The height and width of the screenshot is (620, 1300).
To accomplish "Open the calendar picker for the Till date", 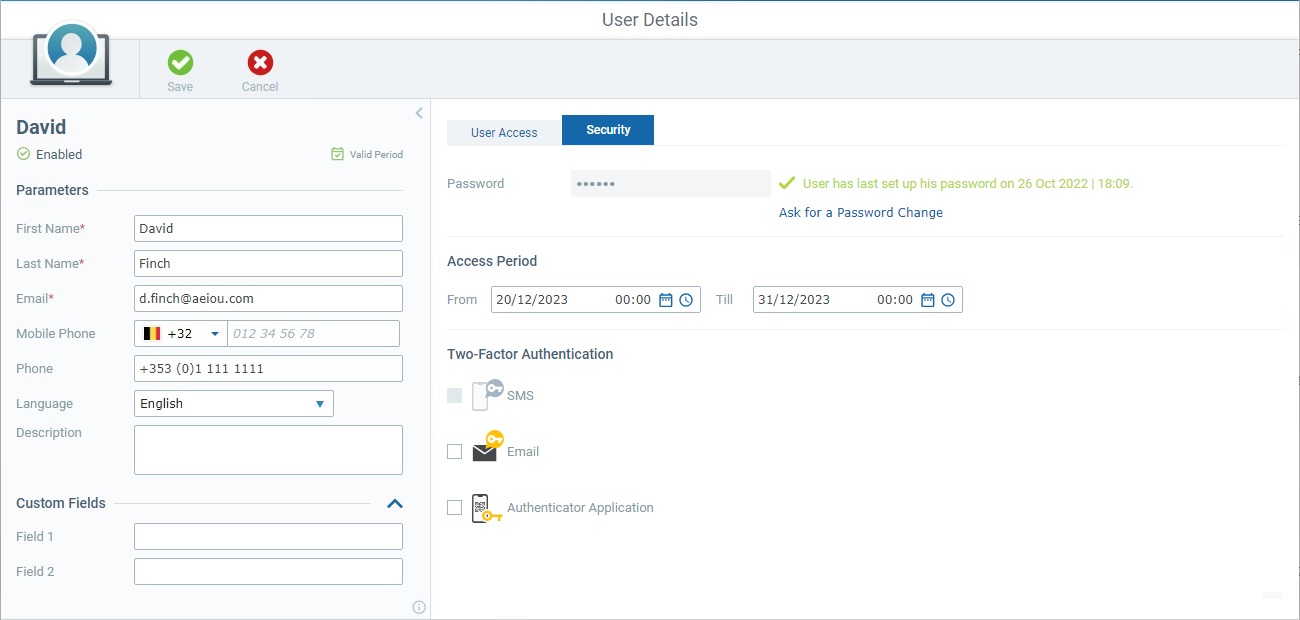I will [927, 299].
